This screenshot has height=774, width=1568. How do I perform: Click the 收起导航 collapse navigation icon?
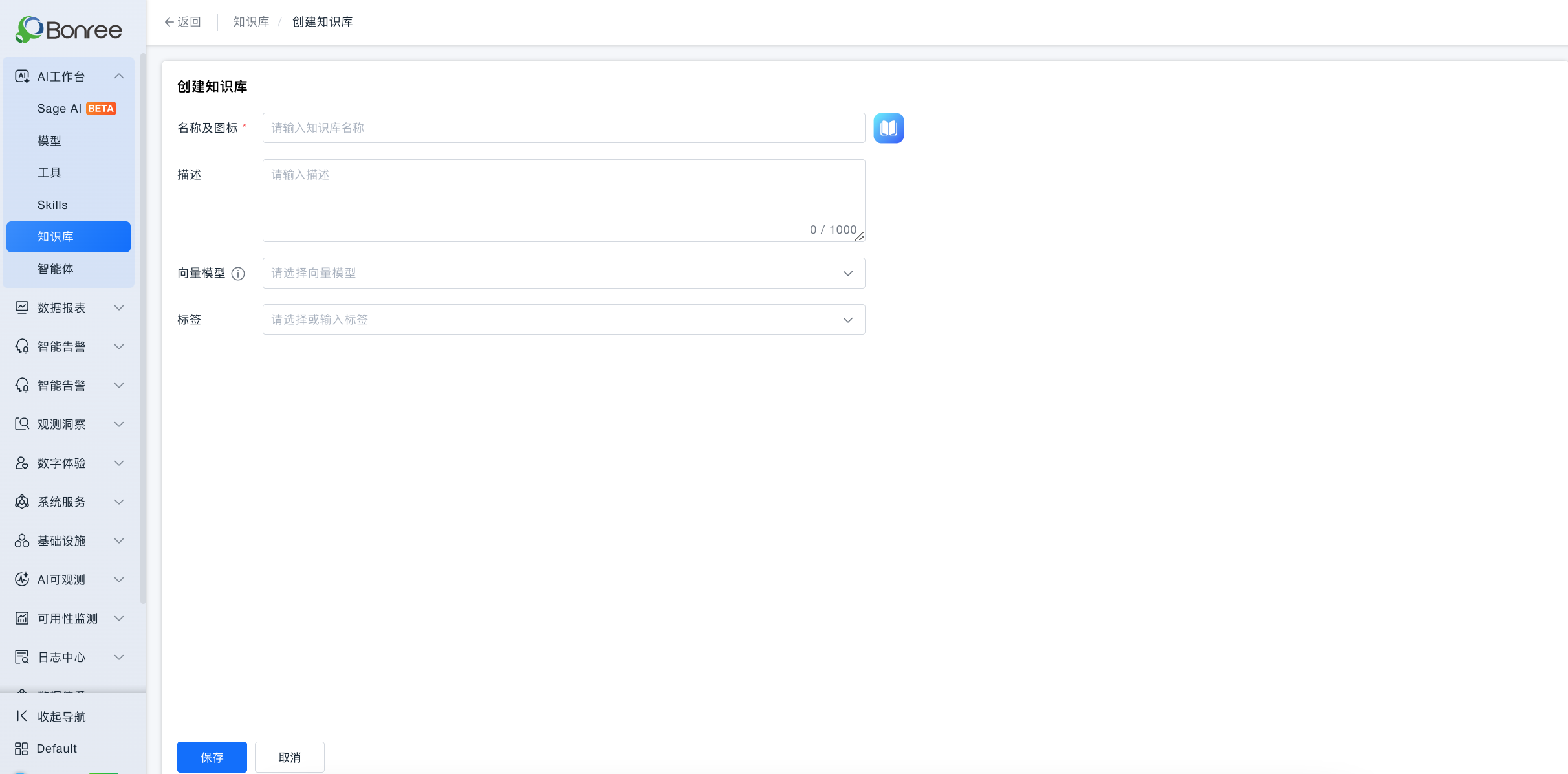point(21,716)
